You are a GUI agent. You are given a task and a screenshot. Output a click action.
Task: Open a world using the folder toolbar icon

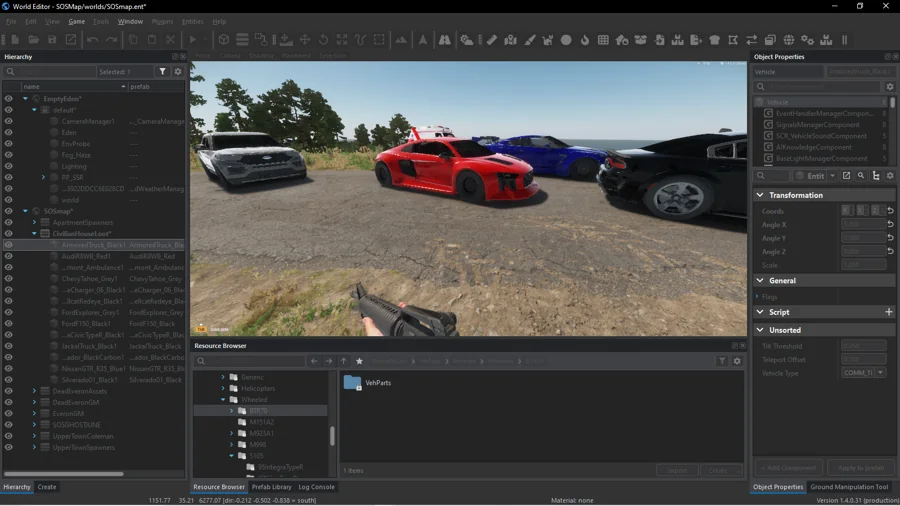tap(34, 40)
